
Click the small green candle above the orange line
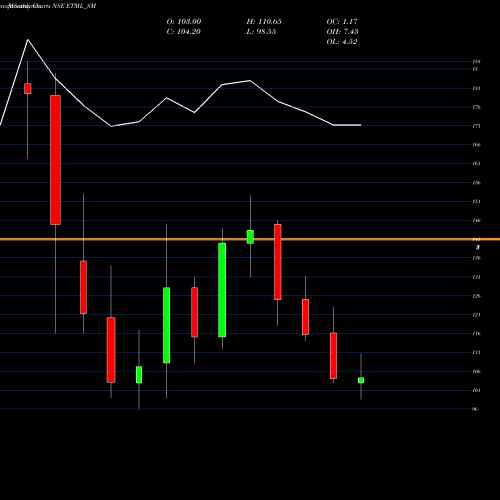[250, 237]
